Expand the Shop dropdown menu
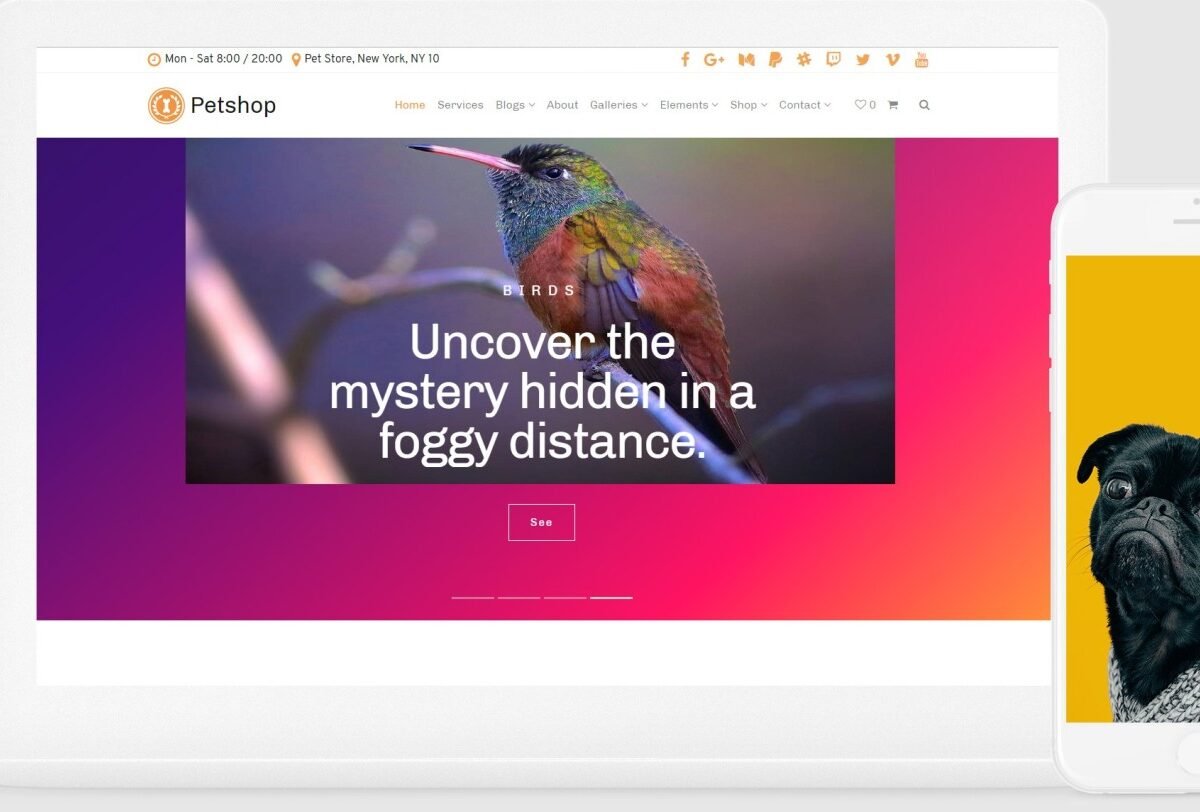 [x=748, y=105]
